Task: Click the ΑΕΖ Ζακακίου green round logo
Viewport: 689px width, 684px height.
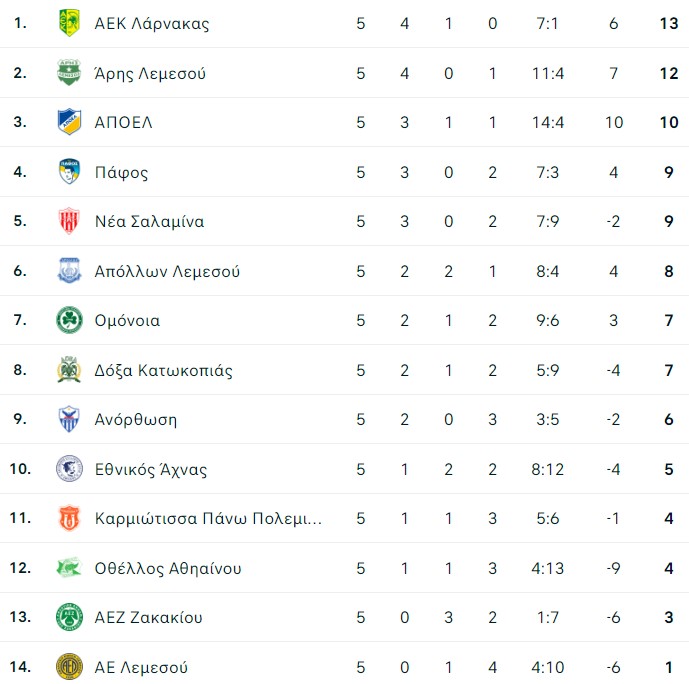Action: click(69, 617)
